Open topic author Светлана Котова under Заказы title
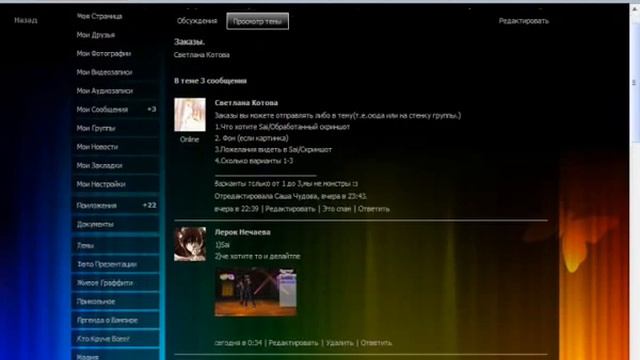 click(202, 55)
